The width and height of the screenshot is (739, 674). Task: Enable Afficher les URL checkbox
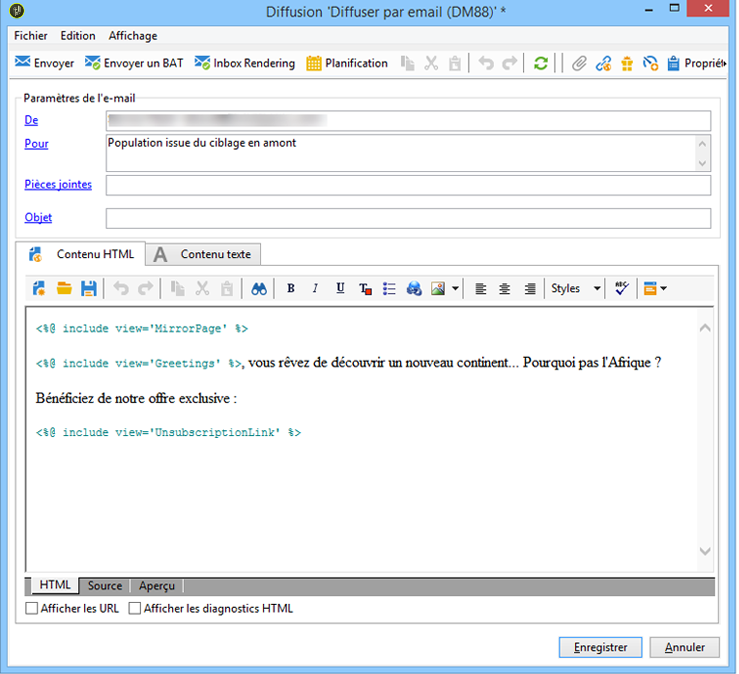click(x=32, y=608)
